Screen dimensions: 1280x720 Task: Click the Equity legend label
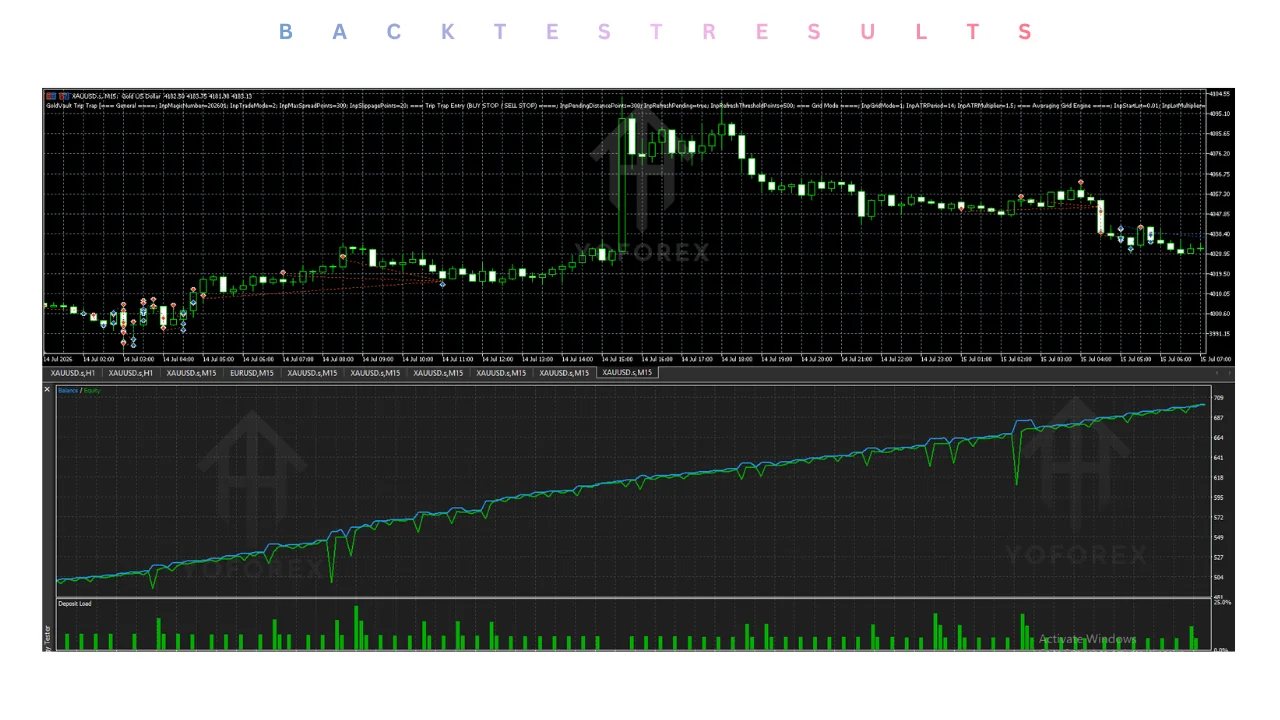tap(92, 390)
